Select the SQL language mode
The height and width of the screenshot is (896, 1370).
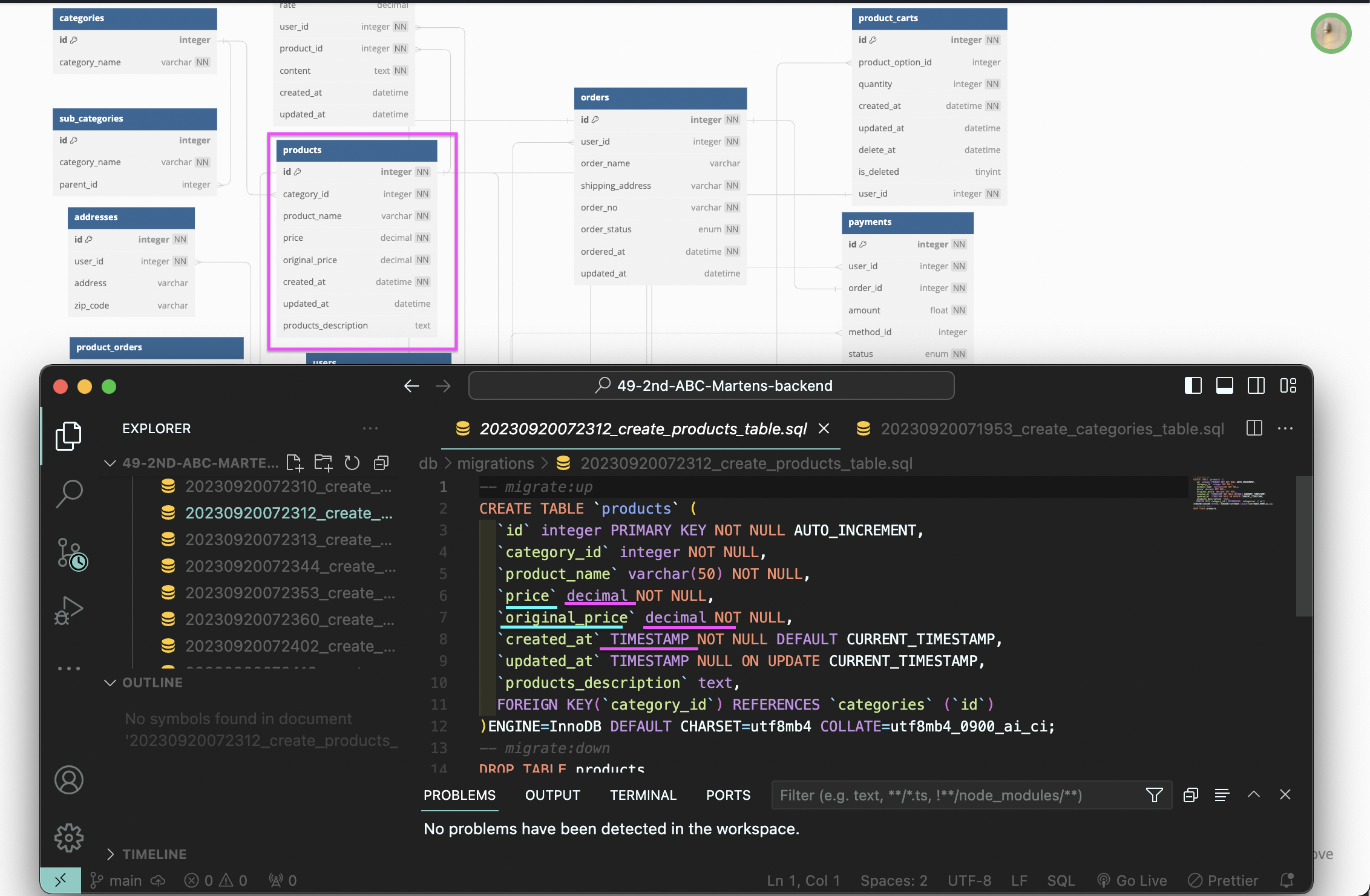1061,880
